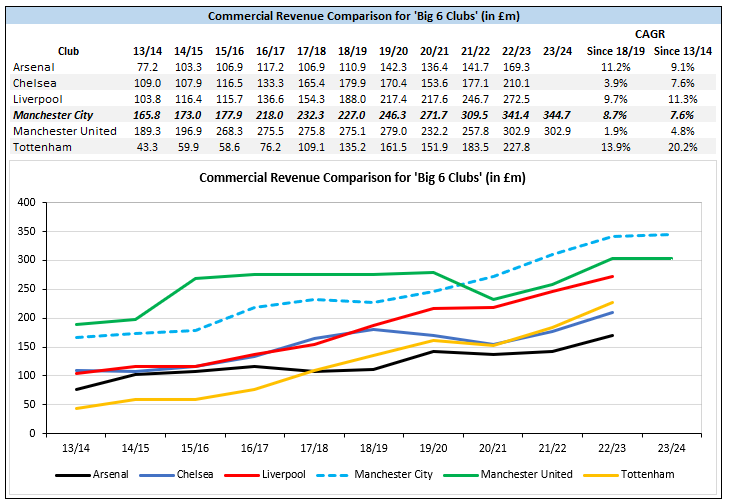The image size is (730, 501).
Task: Click the 23/24 column header in the table
Action: tap(557, 51)
